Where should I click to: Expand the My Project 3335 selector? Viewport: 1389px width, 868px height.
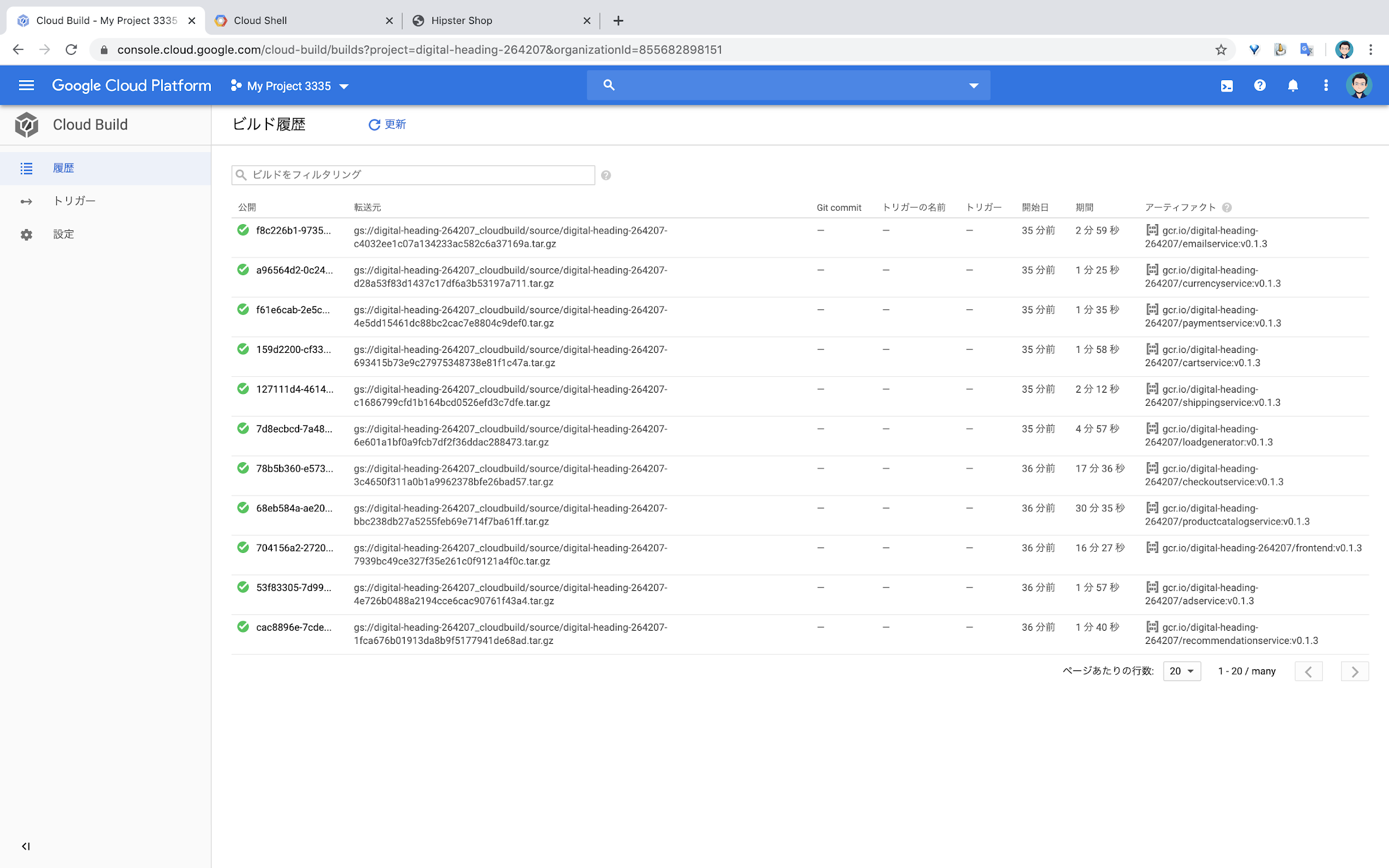[x=289, y=86]
